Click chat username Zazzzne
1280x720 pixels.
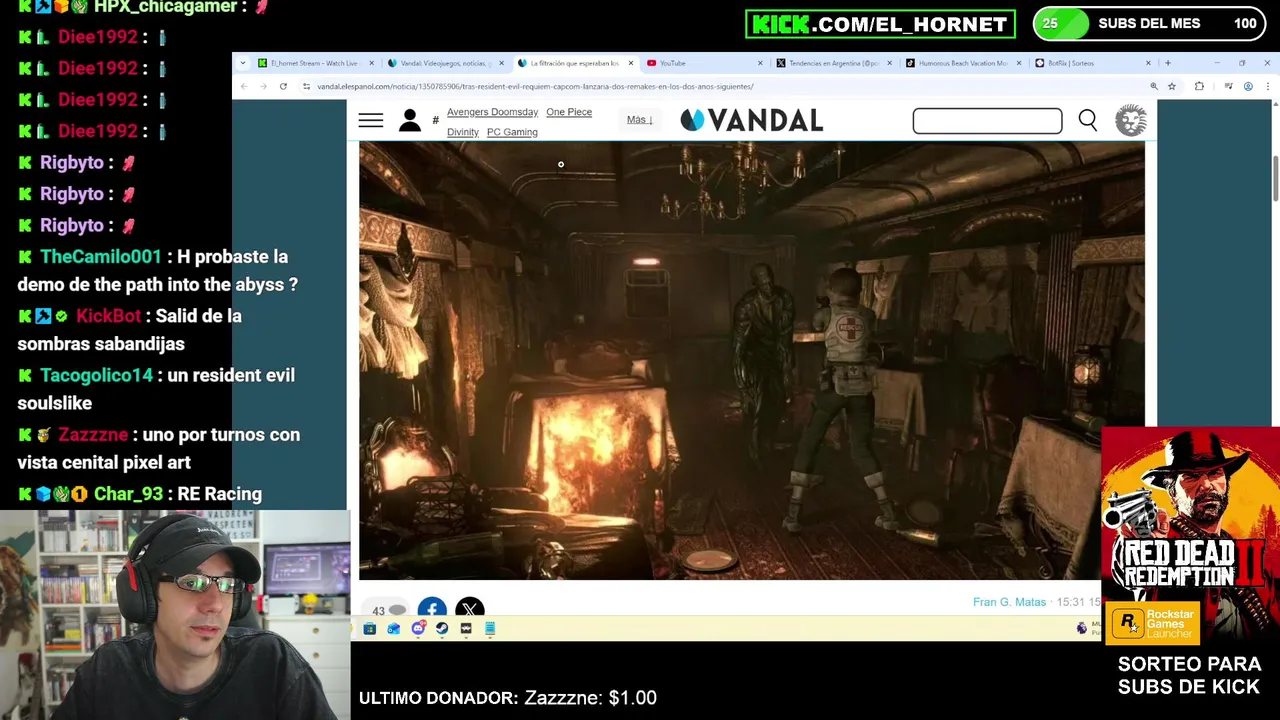pyautogui.click(x=93, y=435)
